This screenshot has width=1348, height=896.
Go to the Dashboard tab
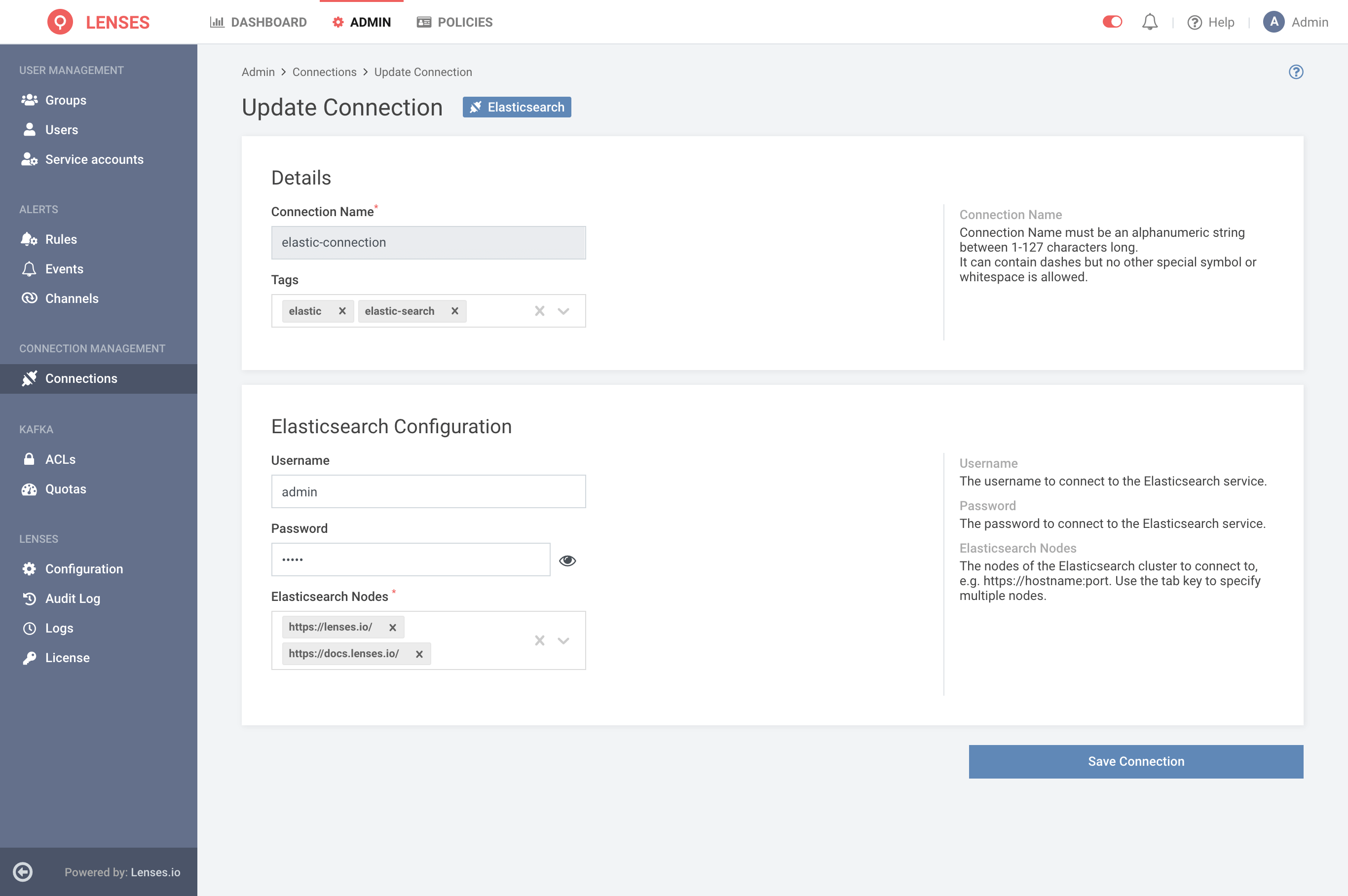pos(258,22)
